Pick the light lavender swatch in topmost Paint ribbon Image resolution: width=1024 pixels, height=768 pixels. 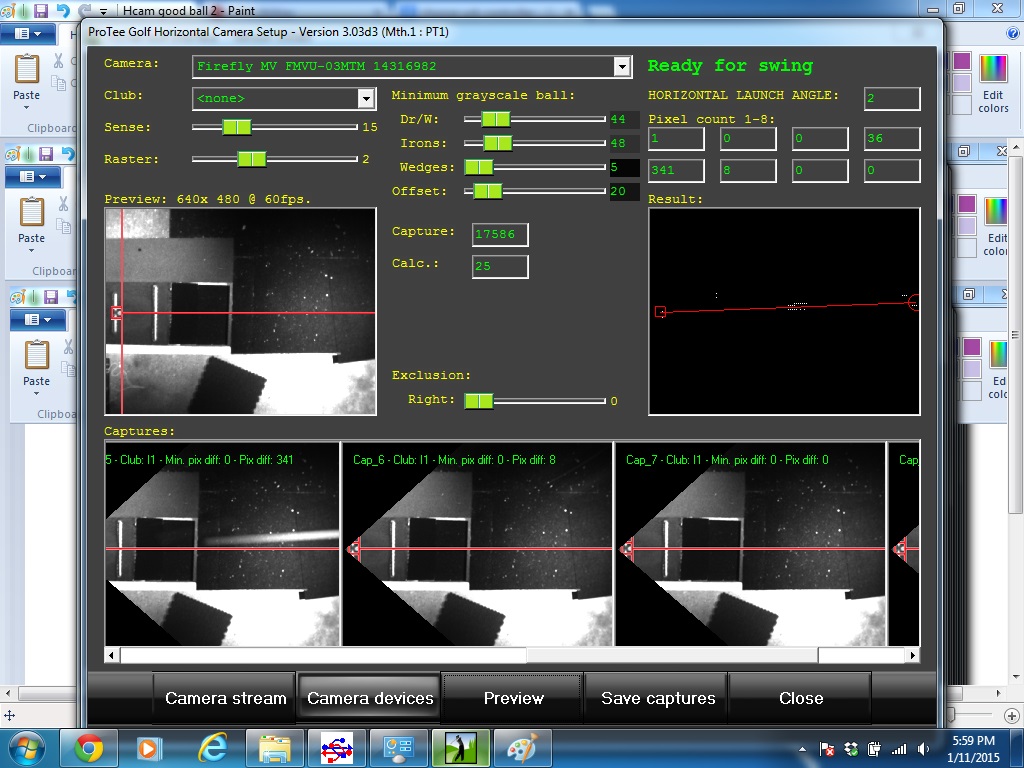961,83
